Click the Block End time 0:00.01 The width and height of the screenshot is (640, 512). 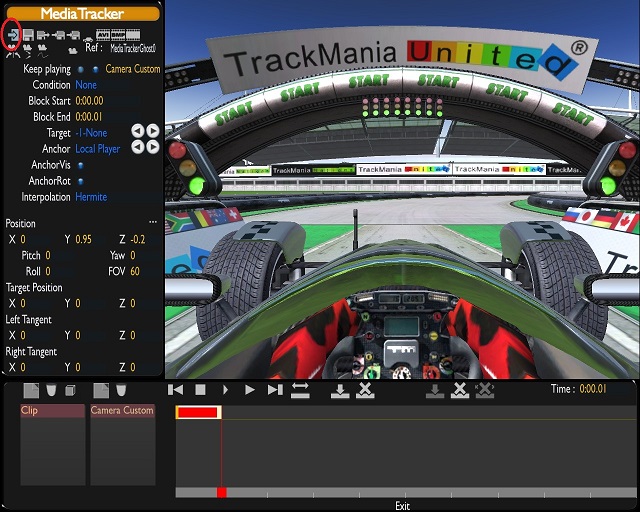(89, 117)
